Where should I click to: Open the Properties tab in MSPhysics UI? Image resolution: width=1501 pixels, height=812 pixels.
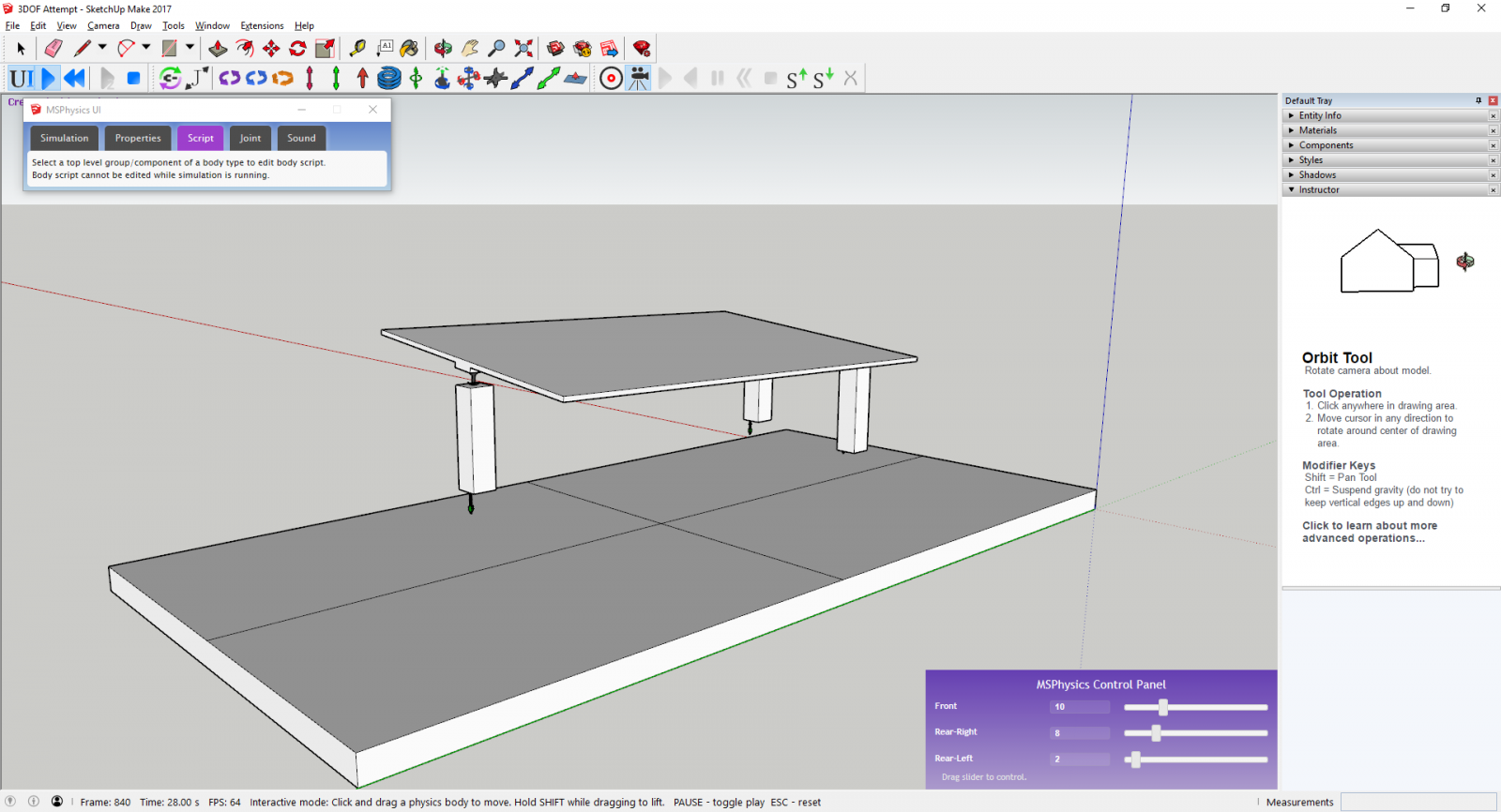(x=138, y=138)
